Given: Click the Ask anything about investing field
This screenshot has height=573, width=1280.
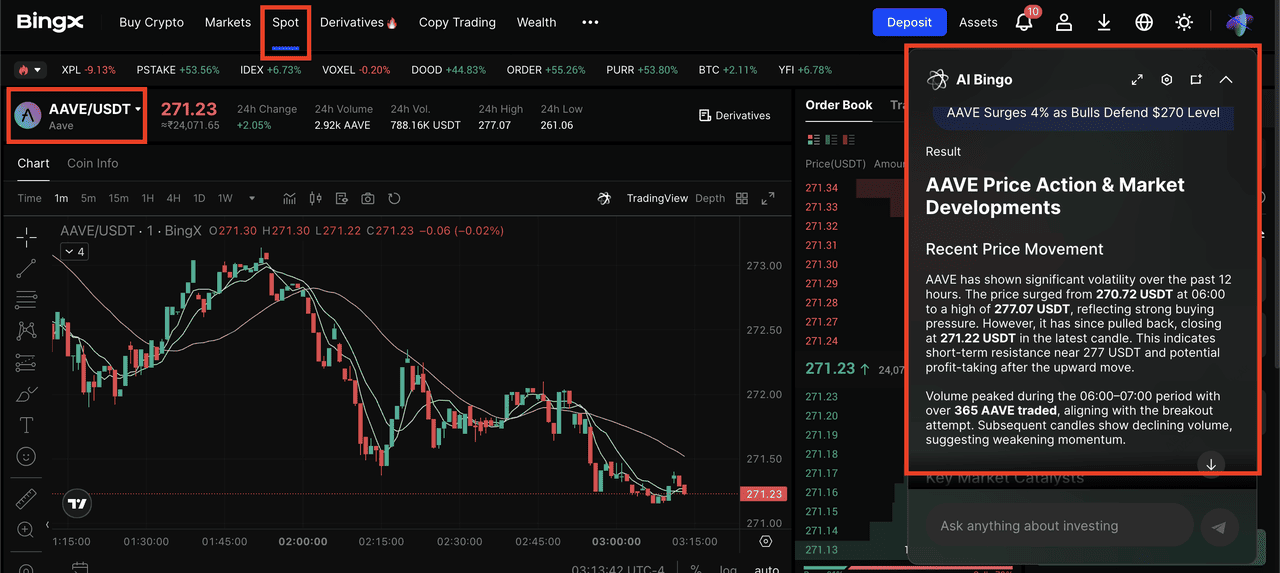Looking at the screenshot, I should click(1060, 526).
